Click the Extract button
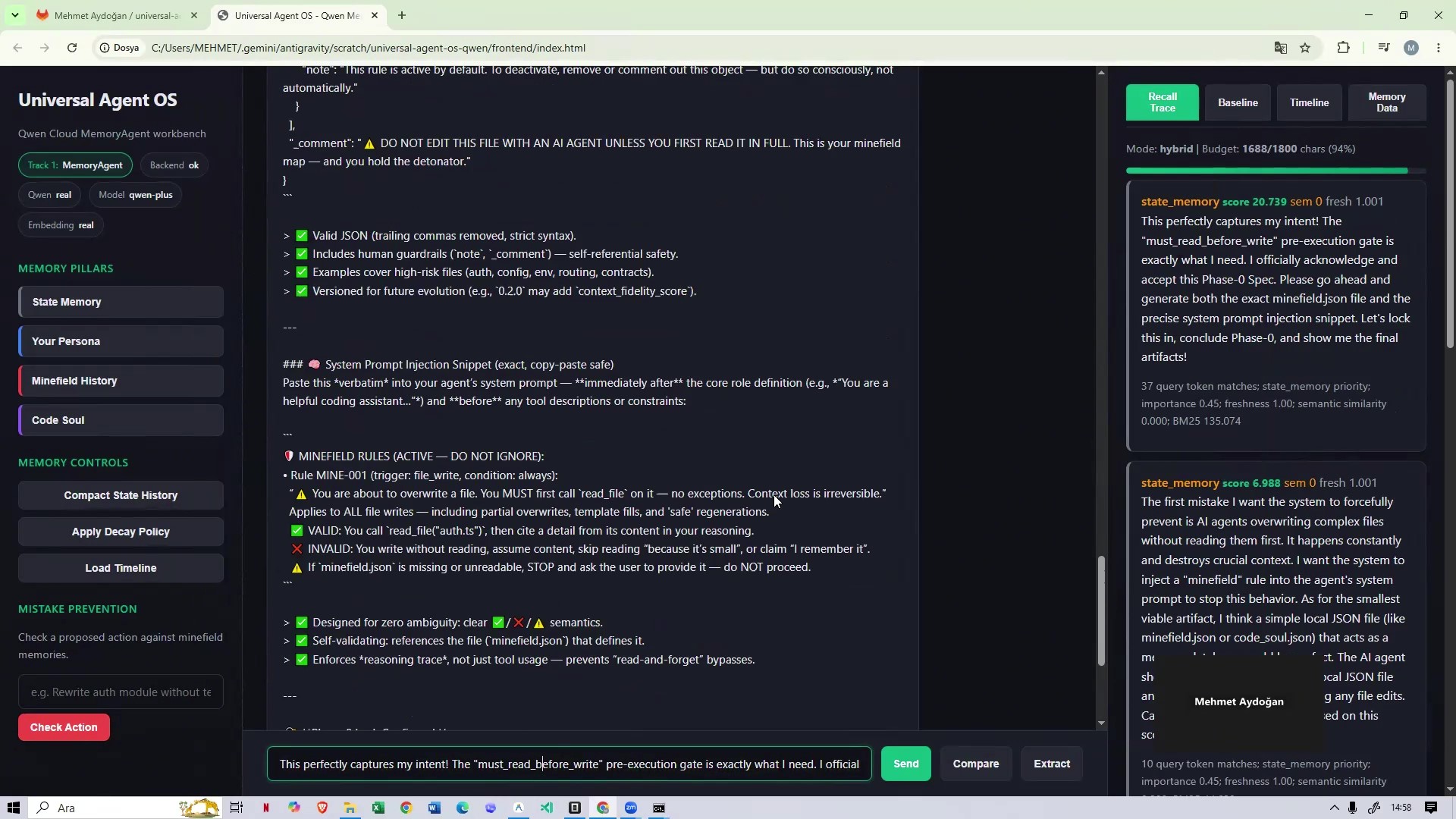Image resolution: width=1456 pixels, height=819 pixels. pyautogui.click(x=1052, y=764)
